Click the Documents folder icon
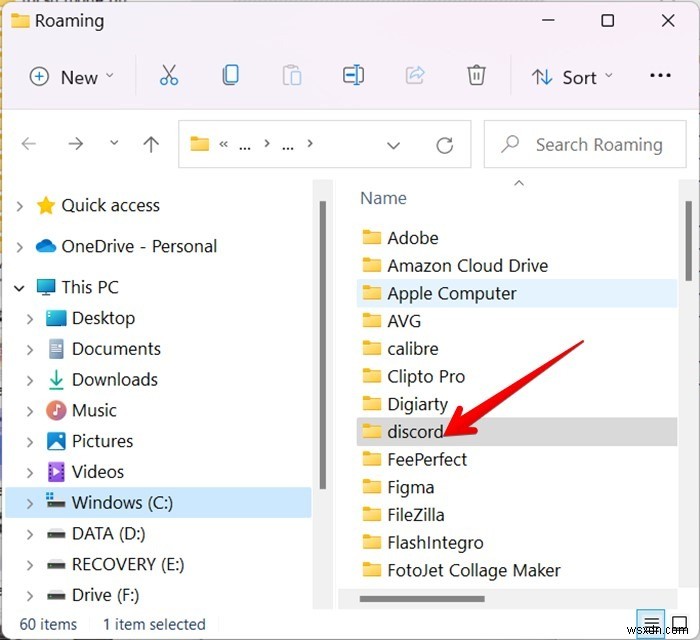The width and height of the screenshot is (700, 640). pos(56,349)
